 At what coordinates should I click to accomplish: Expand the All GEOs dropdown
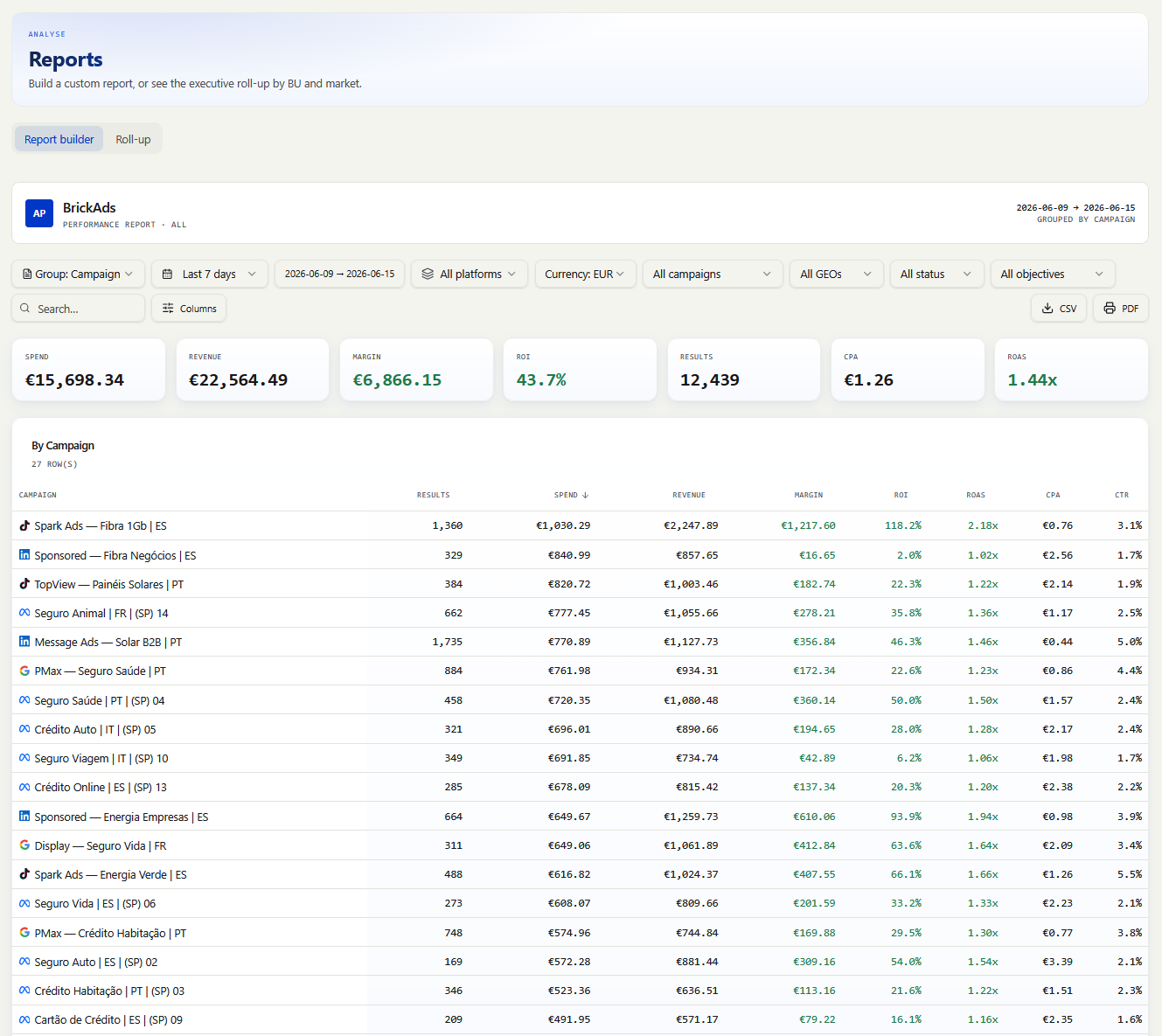click(836, 274)
